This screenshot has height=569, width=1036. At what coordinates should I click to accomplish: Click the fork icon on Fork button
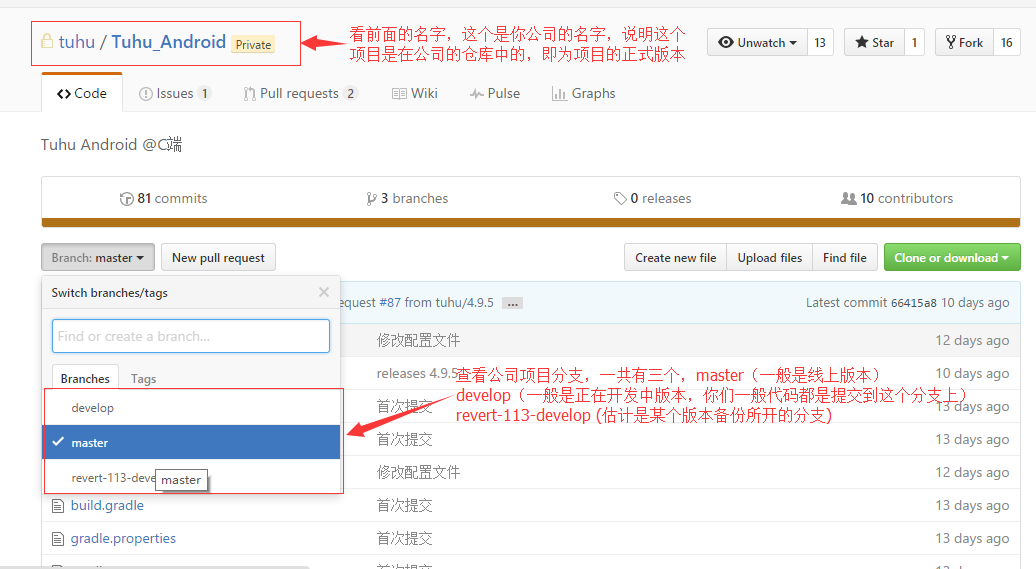(951, 42)
